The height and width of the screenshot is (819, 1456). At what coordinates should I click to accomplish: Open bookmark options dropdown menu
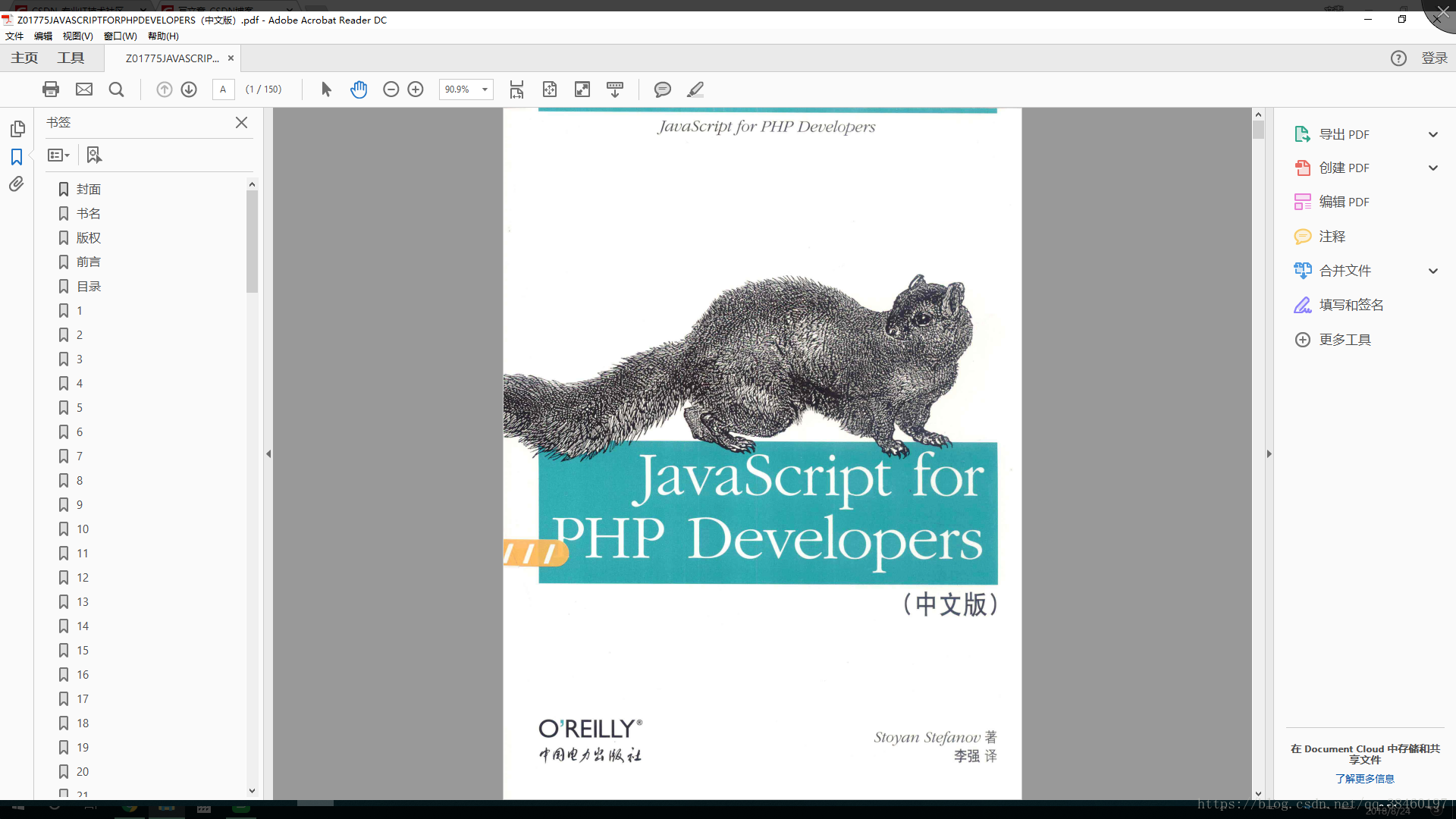pos(58,155)
